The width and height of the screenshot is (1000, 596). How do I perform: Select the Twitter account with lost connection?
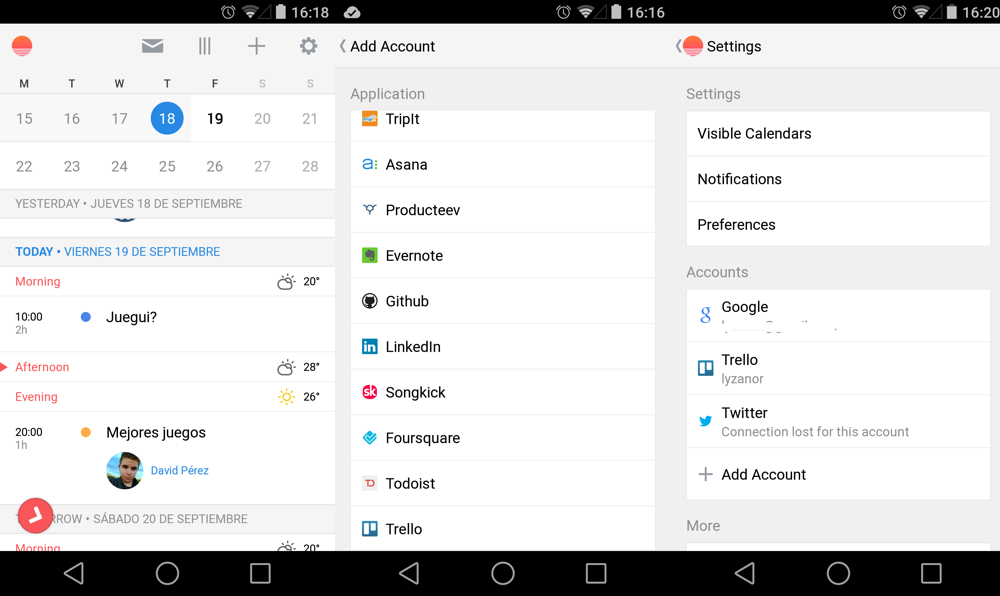tap(838, 421)
